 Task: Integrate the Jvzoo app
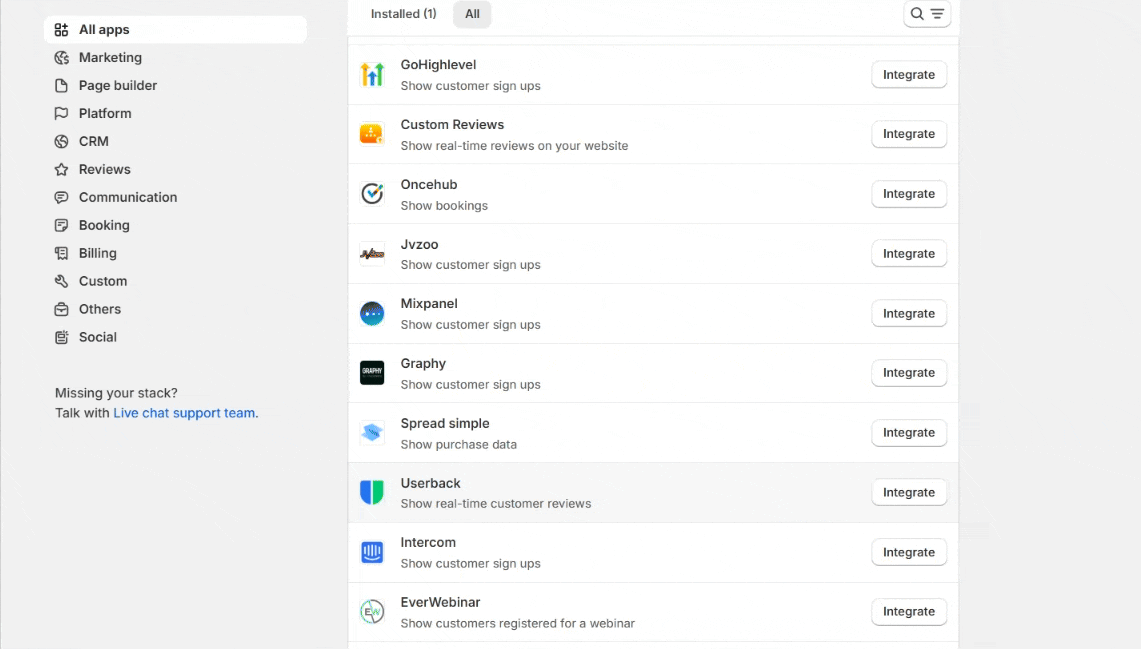(x=909, y=253)
